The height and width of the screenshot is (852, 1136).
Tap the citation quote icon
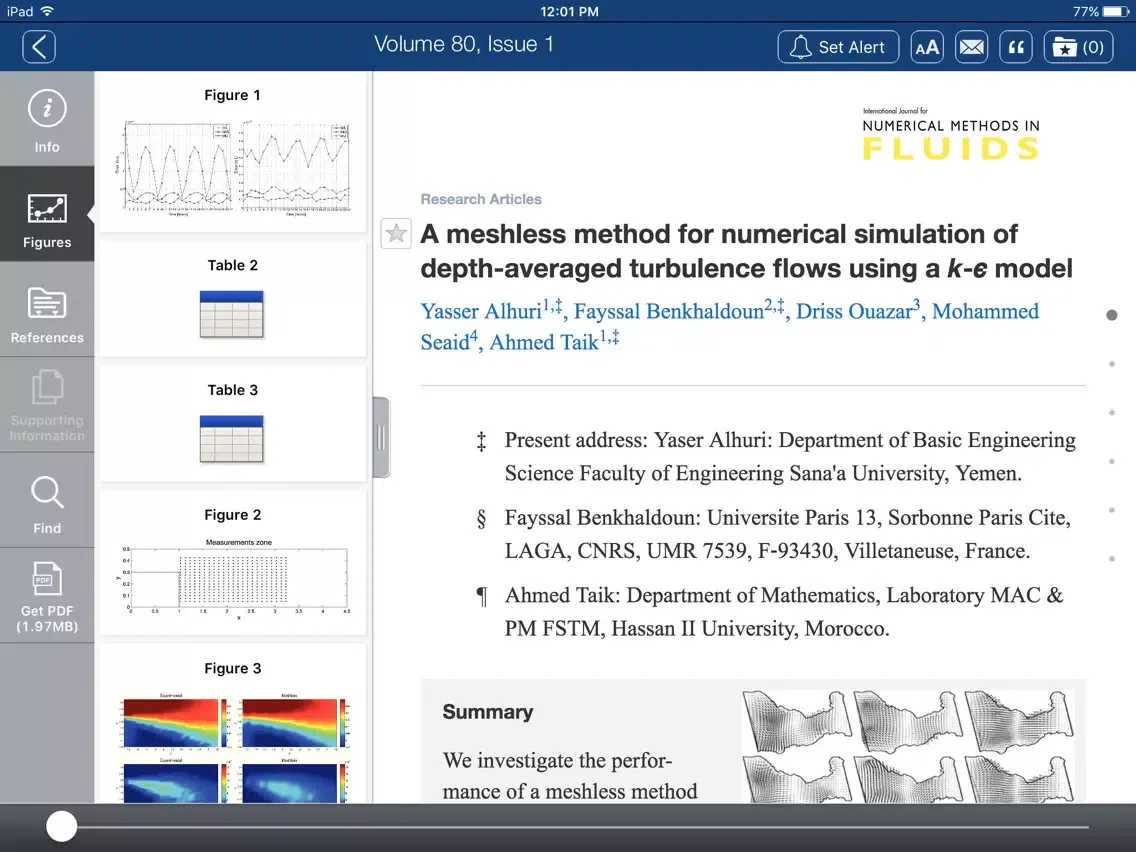(x=1016, y=47)
